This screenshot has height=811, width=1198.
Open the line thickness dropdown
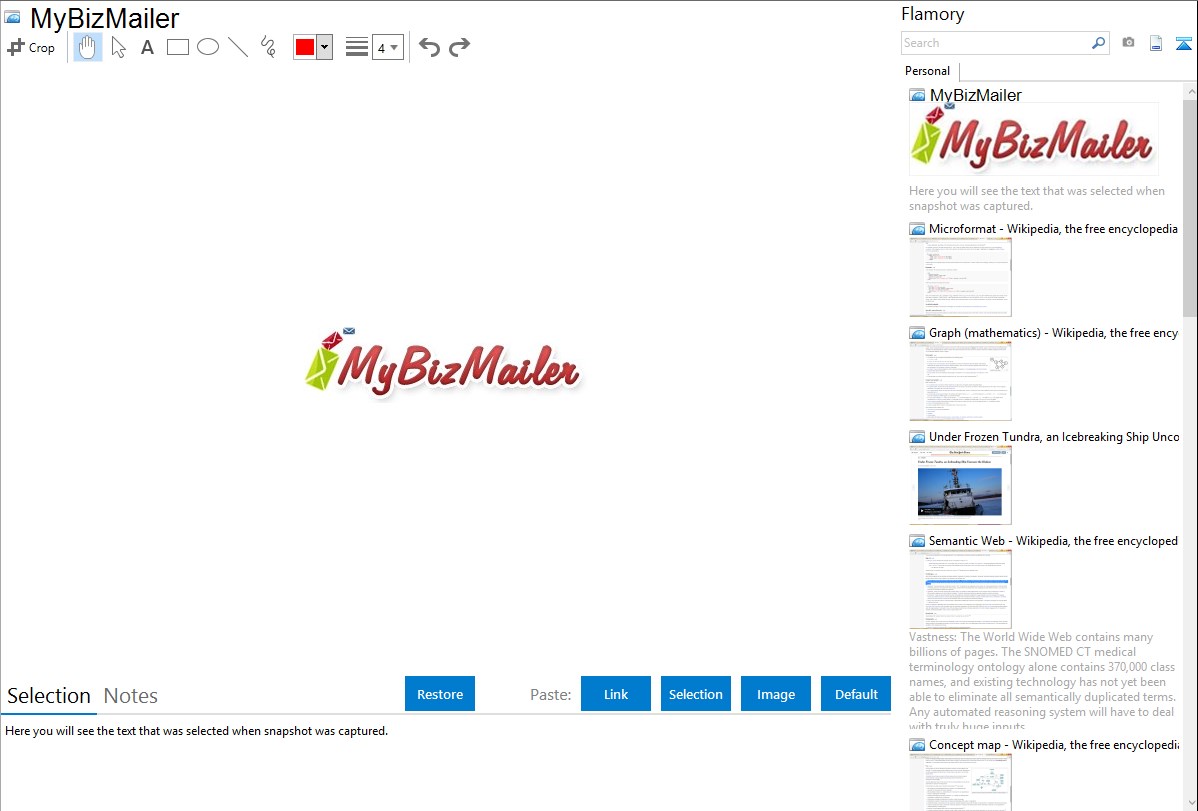pos(387,47)
